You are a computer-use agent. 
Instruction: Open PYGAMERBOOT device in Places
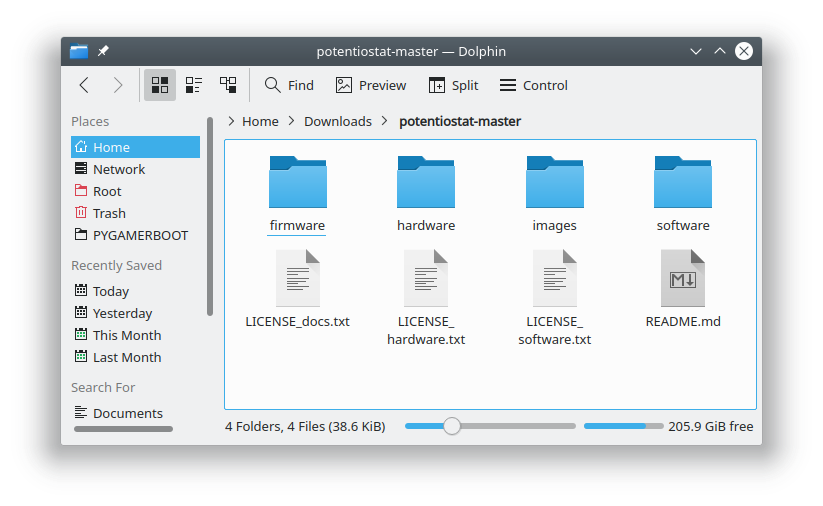point(135,235)
